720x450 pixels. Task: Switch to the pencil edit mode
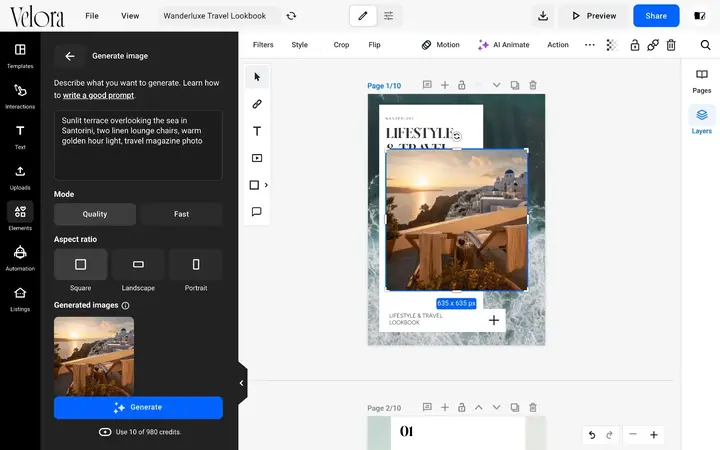(363, 16)
